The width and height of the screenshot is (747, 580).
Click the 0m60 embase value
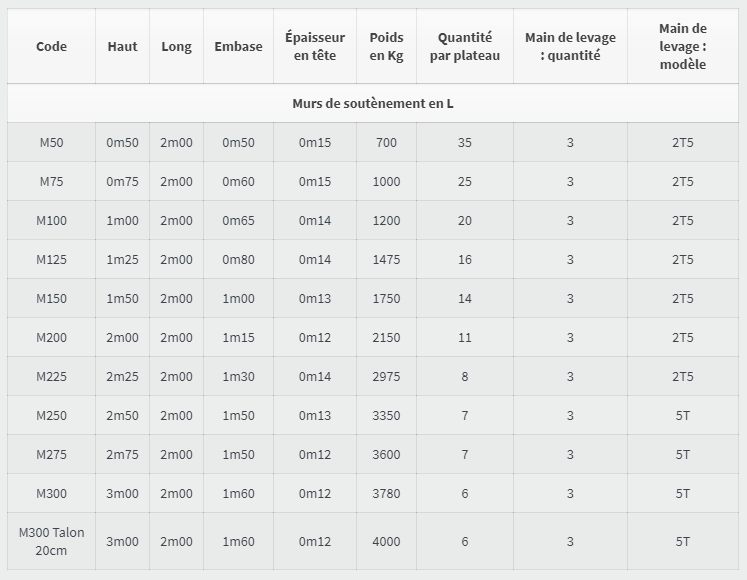tap(238, 182)
